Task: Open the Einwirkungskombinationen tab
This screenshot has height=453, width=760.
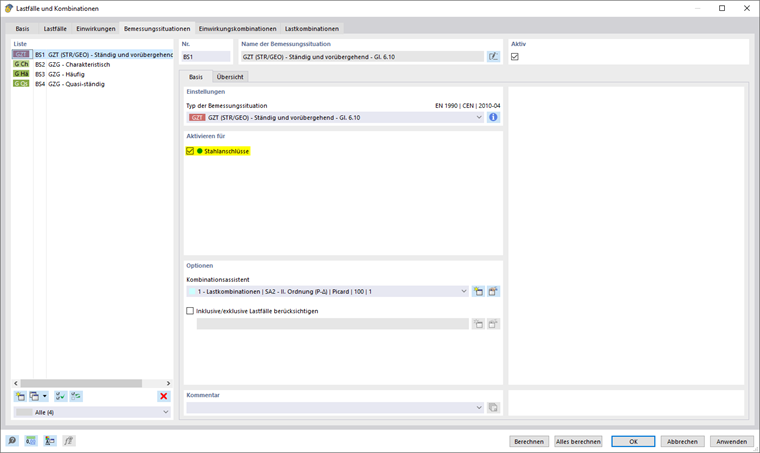Action: click(238, 29)
